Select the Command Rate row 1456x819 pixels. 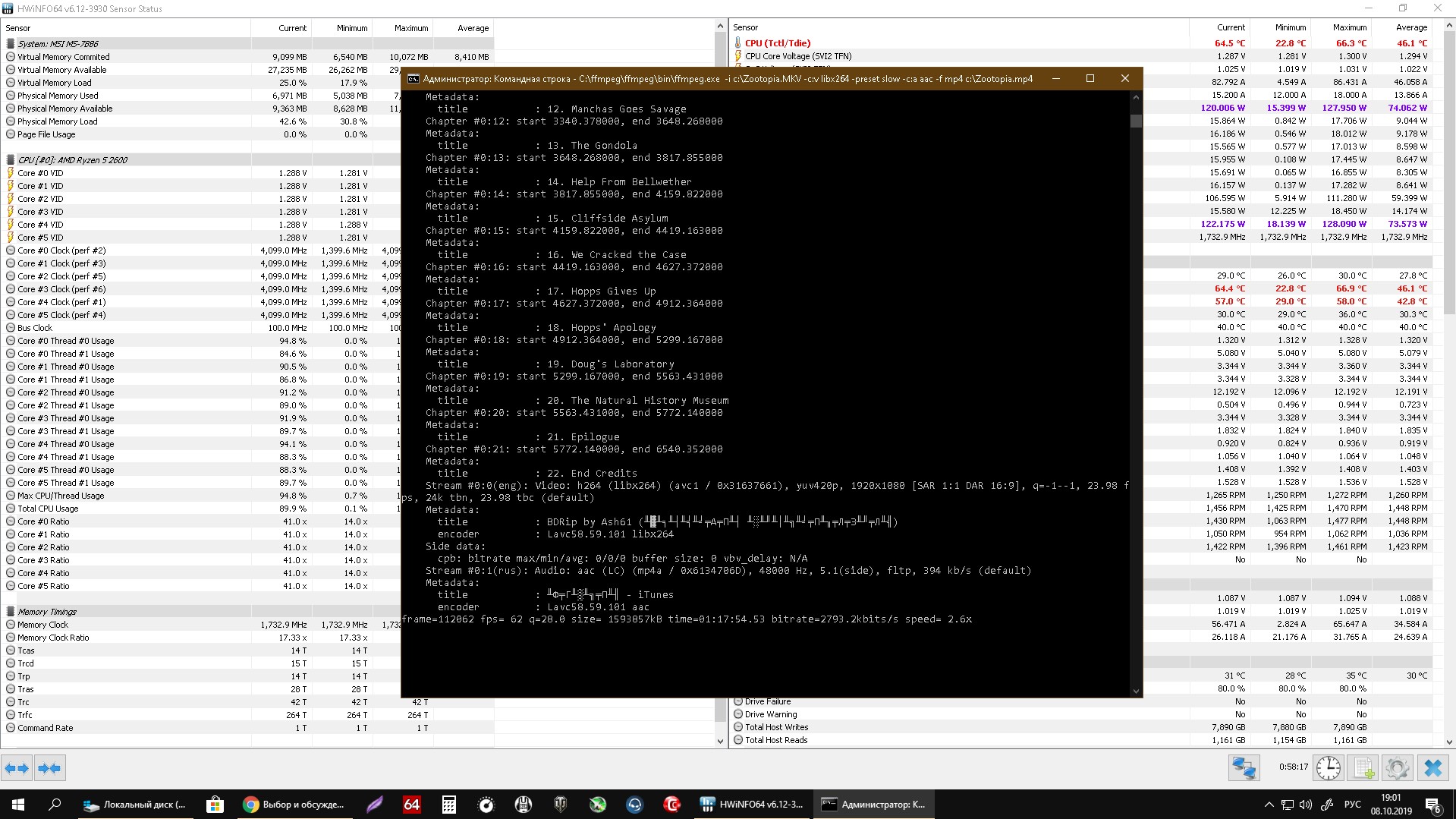[247, 728]
